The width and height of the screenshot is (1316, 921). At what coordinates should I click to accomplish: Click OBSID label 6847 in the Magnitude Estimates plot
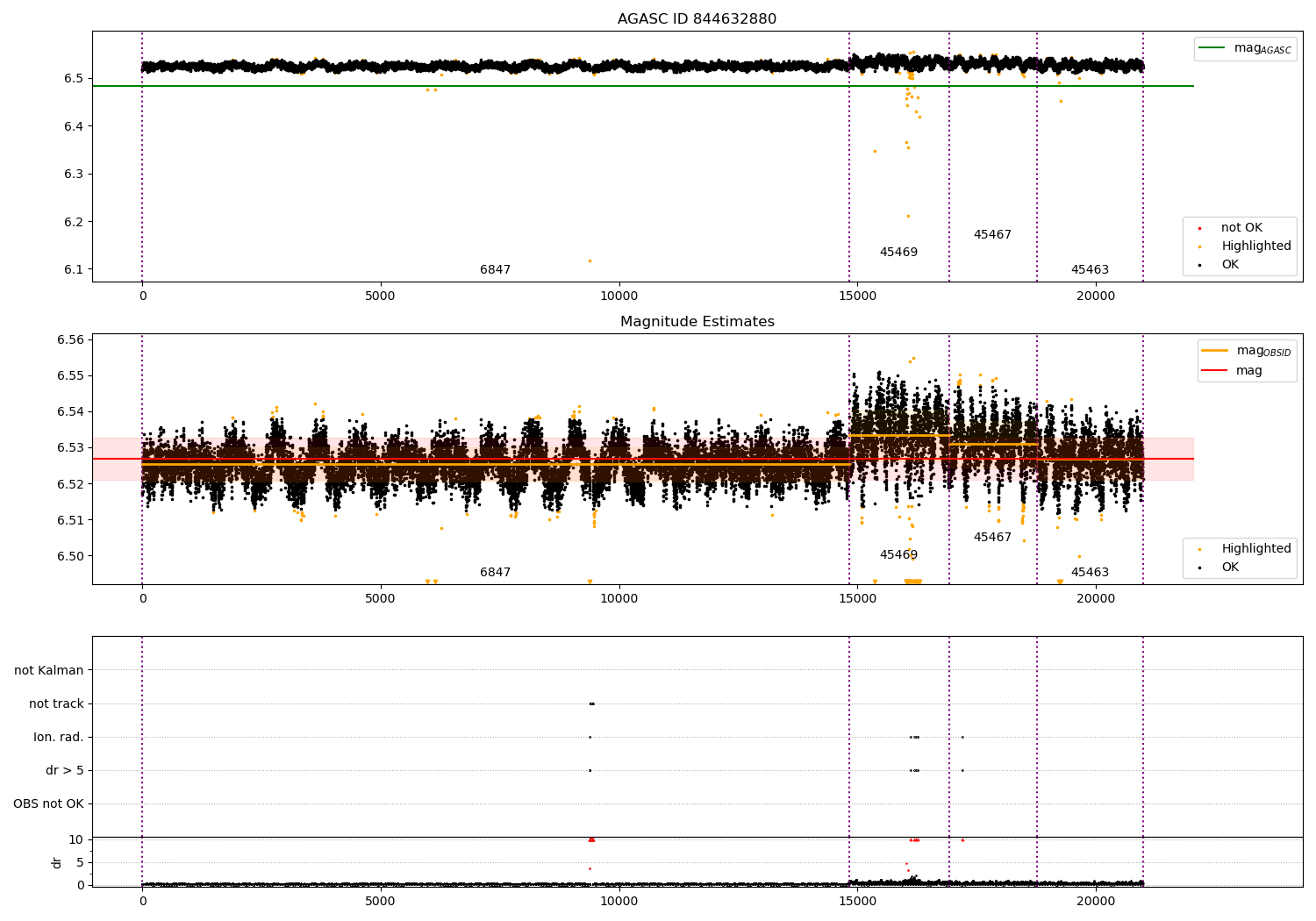[x=495, y=573]
